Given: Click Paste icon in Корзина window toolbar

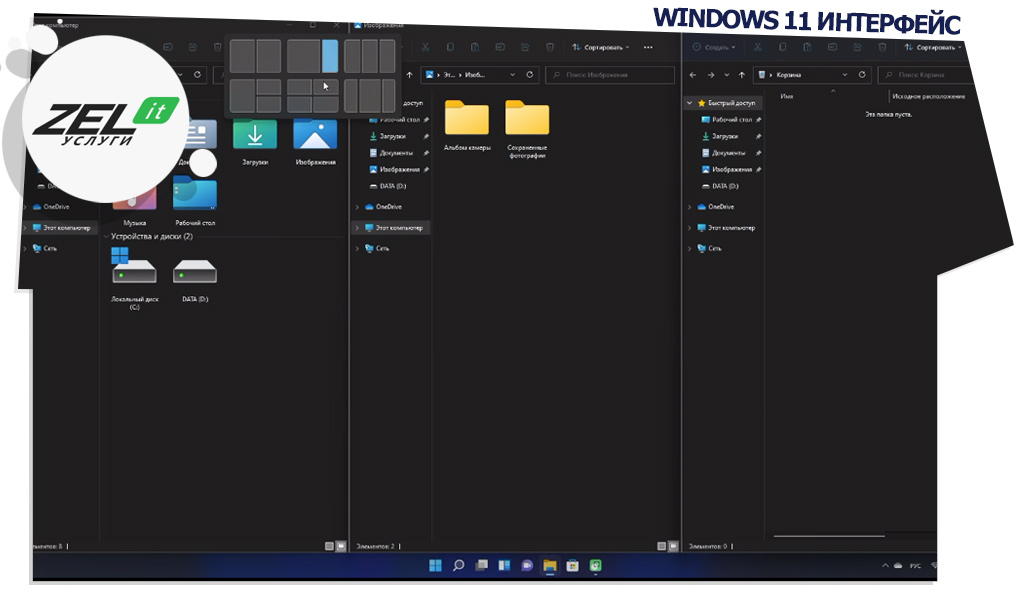Looking at the screenshot, I should pos(807,47).
